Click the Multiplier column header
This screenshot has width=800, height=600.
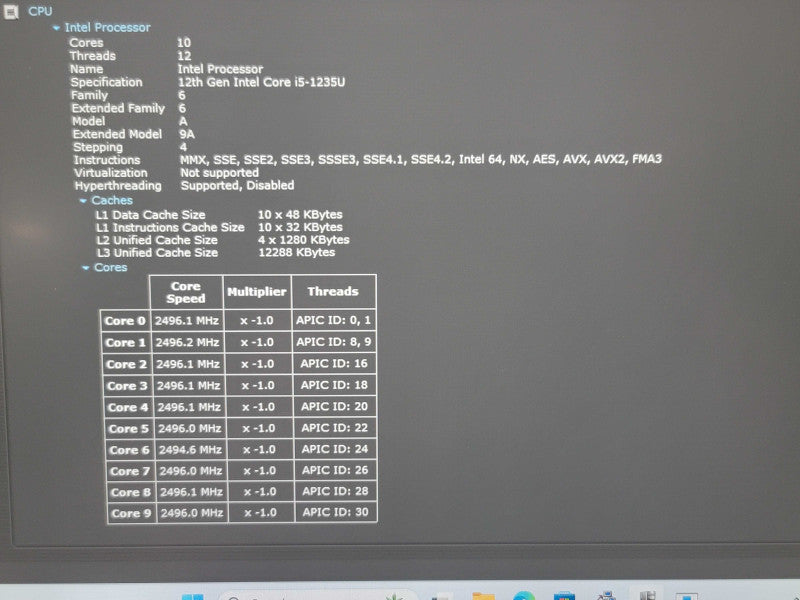click(257, 292)
